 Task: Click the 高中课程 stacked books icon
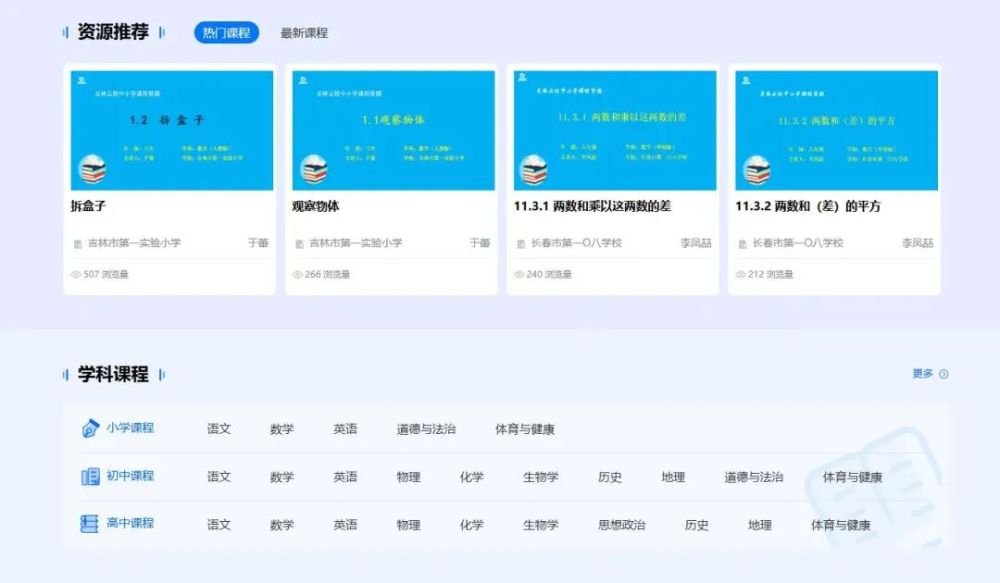(x=90, y=524)
